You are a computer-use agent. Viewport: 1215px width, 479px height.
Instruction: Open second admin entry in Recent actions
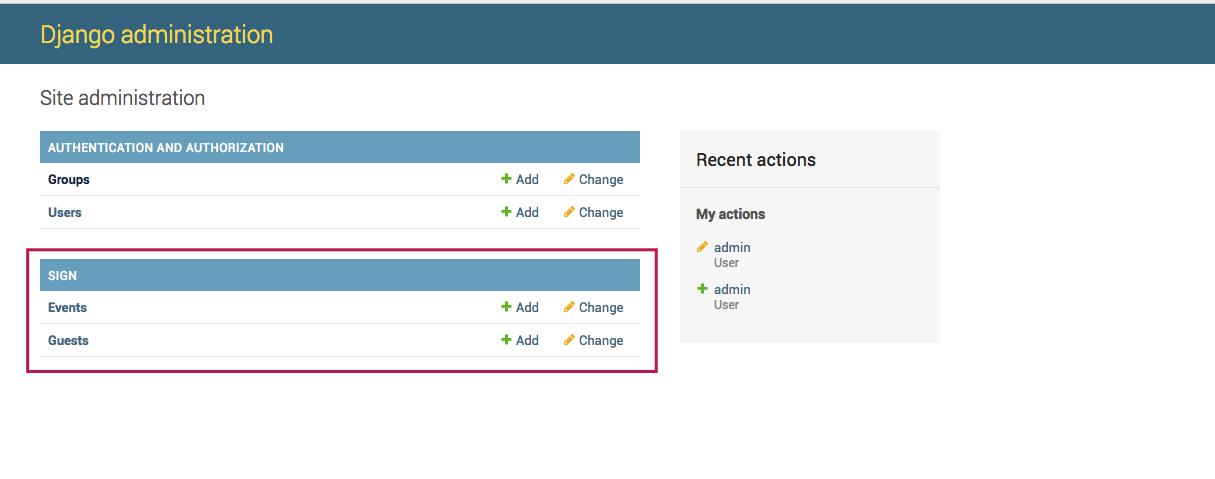click(732, 290)
